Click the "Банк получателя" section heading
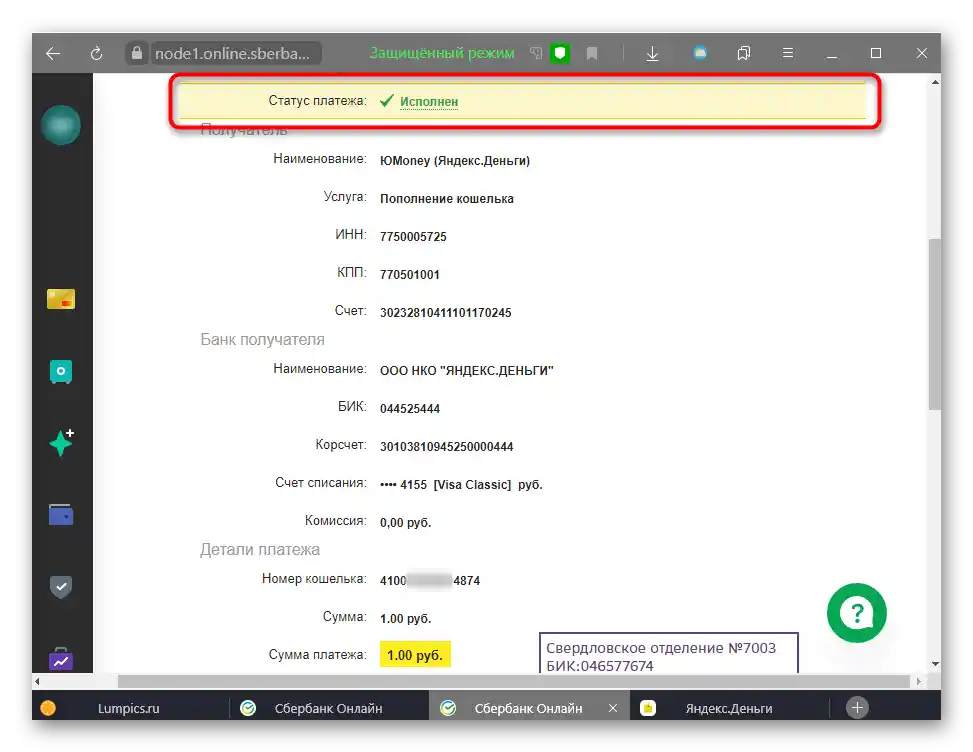The image size is (973, 752). click(x=262, y=339)
